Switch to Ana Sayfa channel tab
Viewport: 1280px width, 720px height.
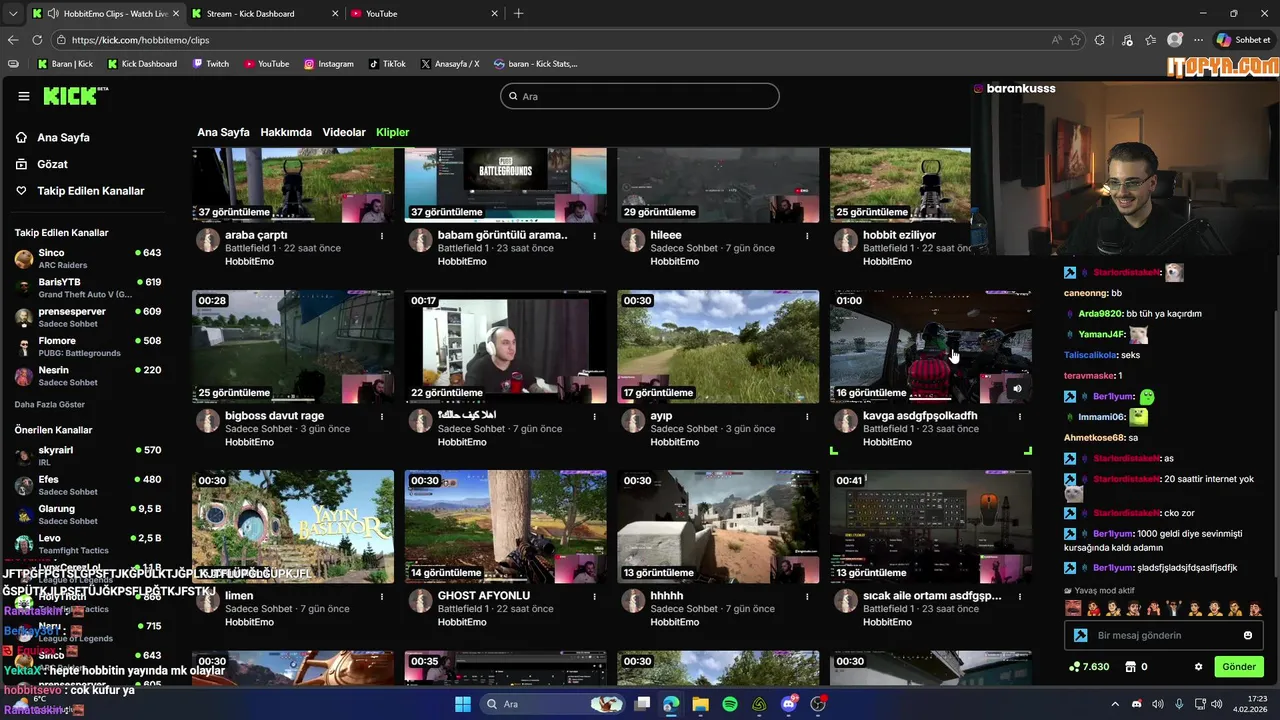(x=223, y=132)
